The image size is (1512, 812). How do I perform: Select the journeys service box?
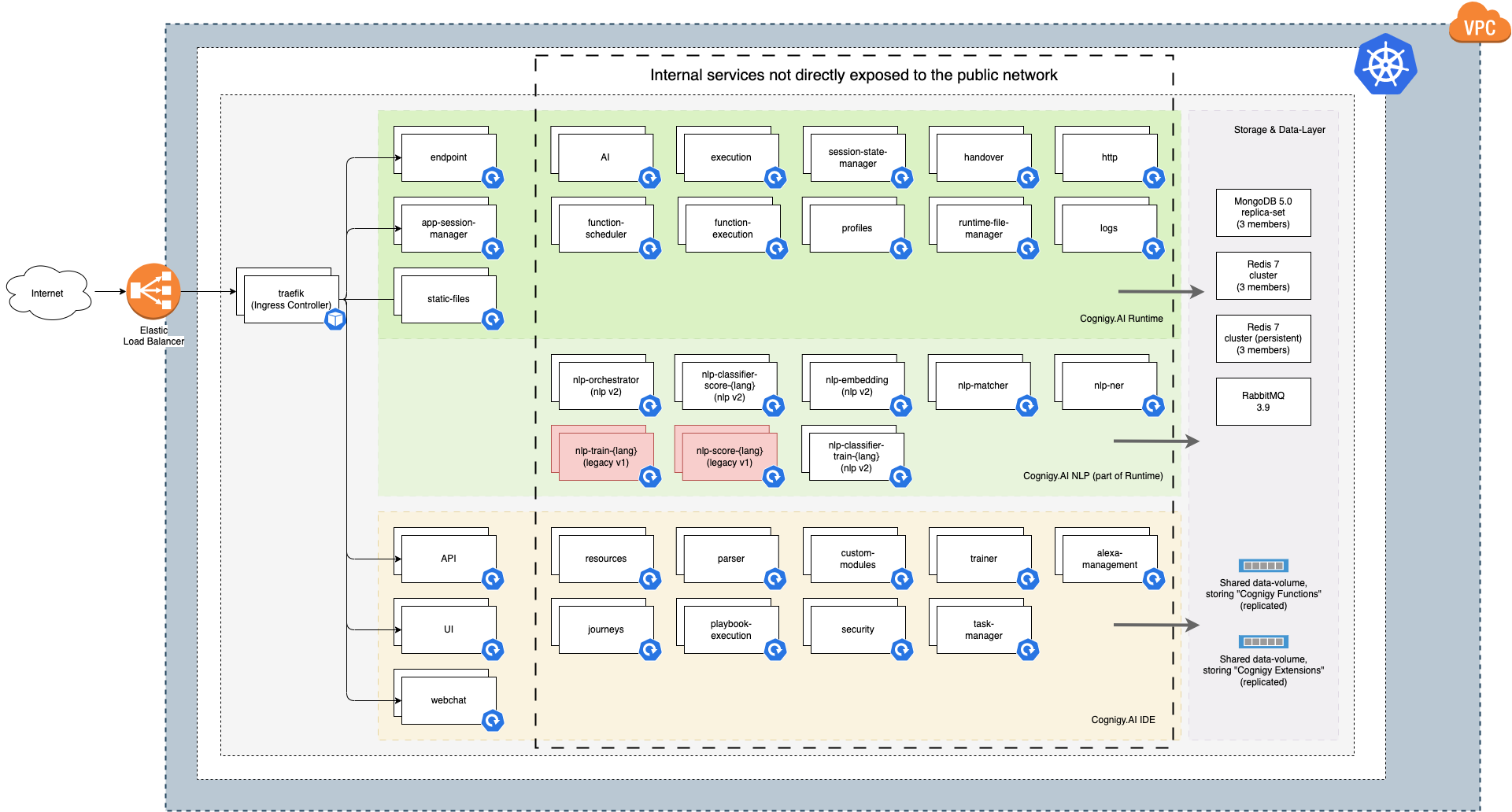pos(606,629)
